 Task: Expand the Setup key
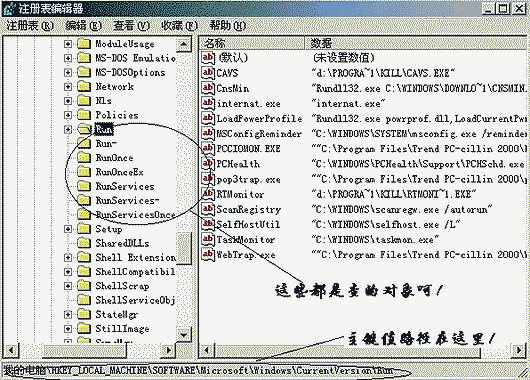click(68, 229)
